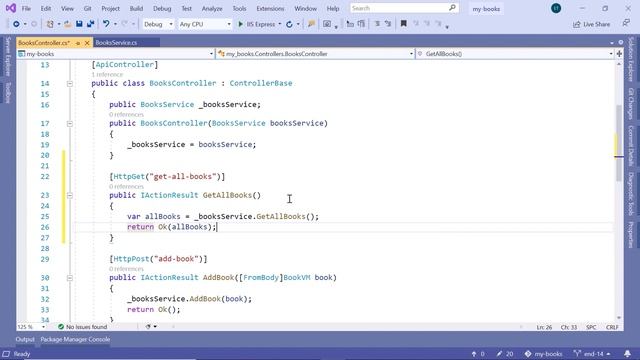Open the Debug configuration dropdown
This screenshot has height=360, width=640.
(158, 24)
